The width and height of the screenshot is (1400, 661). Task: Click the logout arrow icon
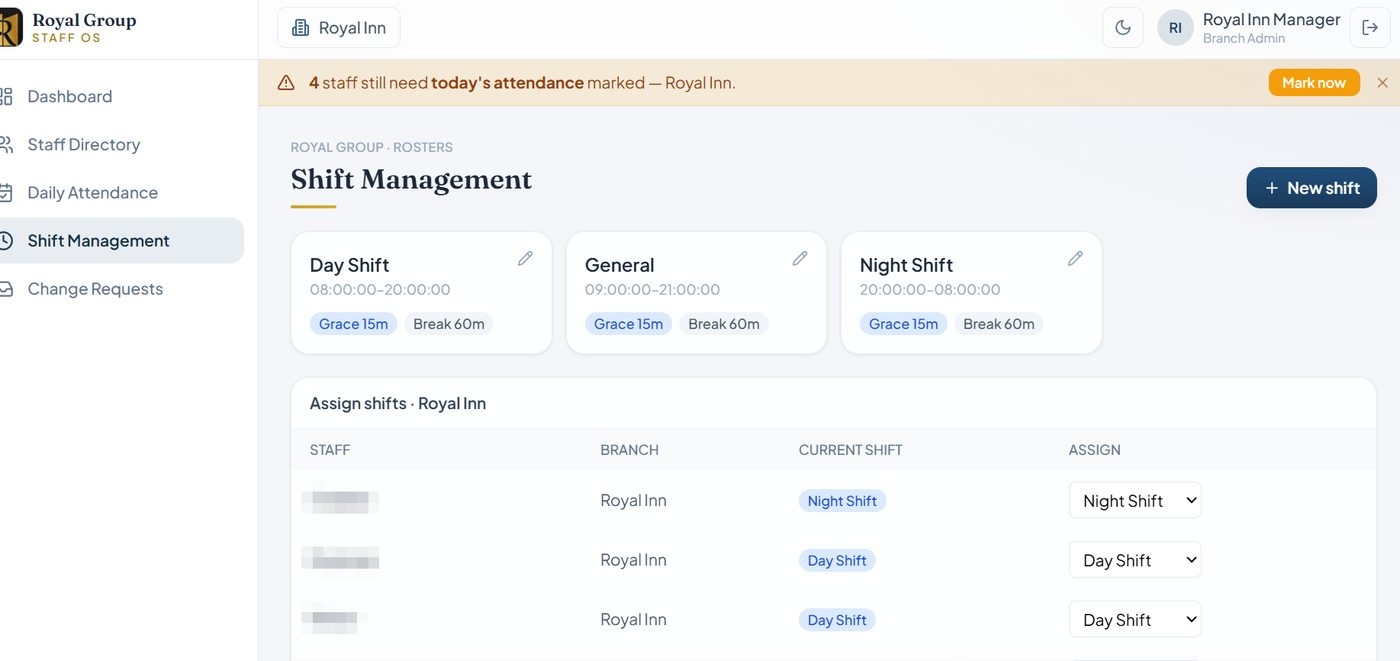[1370, 28]
